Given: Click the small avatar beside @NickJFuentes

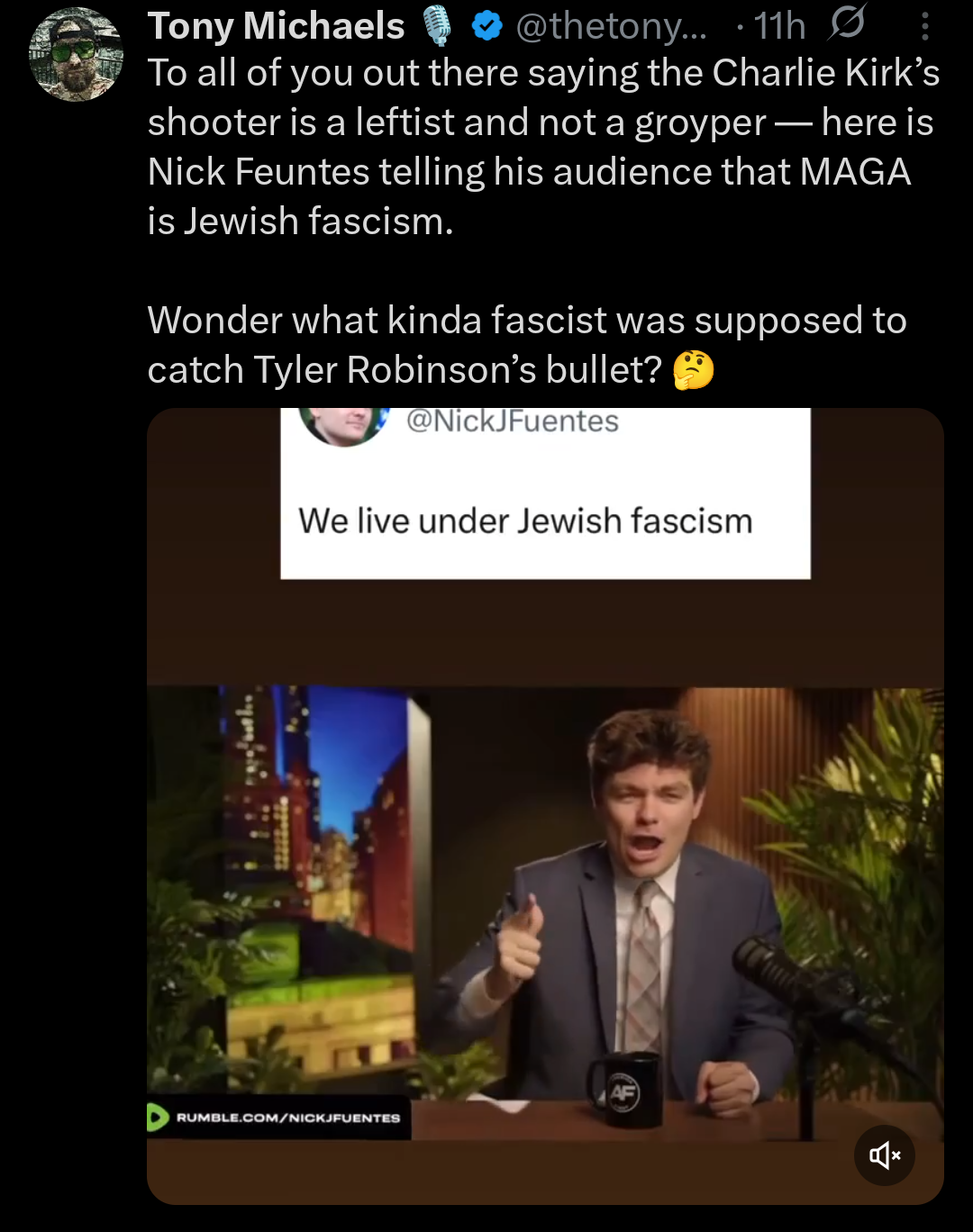Looking at the screenshot, I should pos(343,425).
